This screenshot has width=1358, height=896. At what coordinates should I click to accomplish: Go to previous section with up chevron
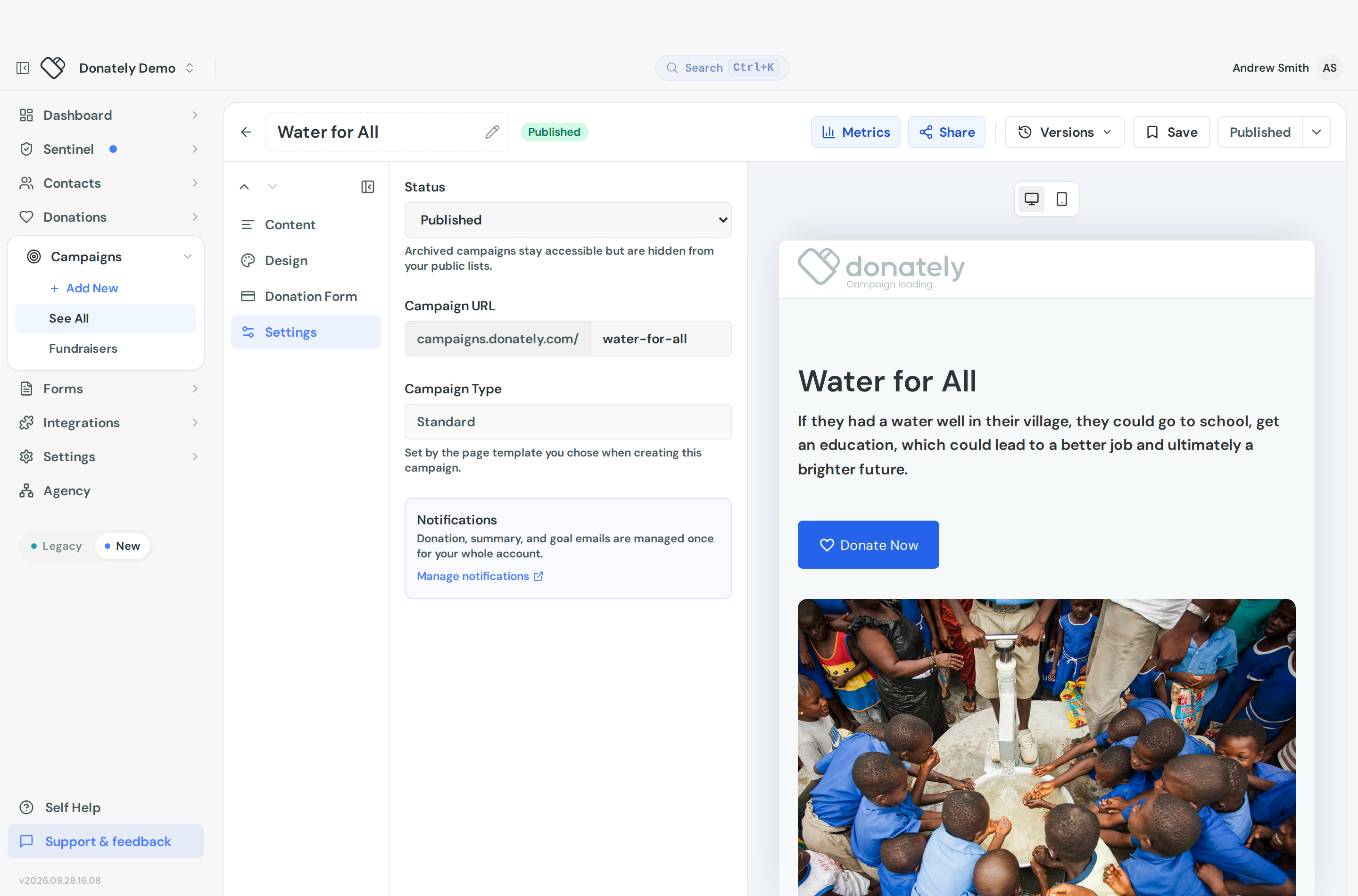tap(244, 187)
